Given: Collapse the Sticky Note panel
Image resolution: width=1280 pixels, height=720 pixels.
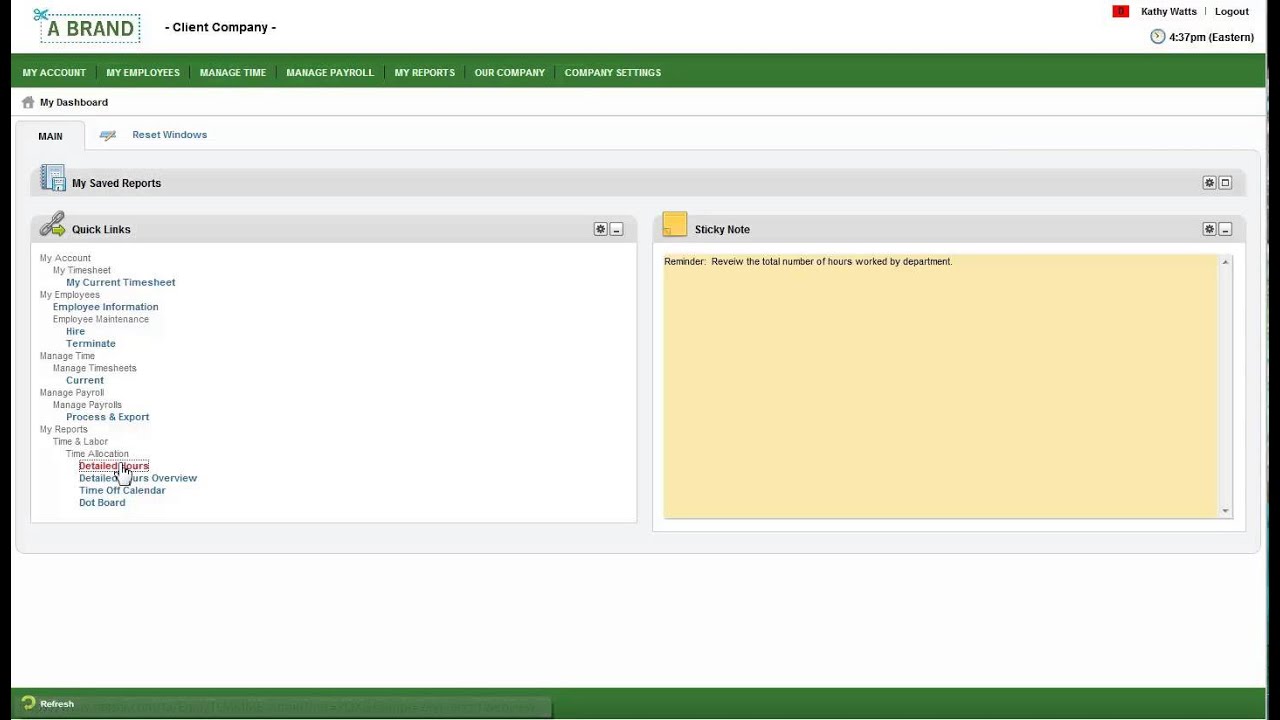Looking at the screenshot, I should [1225, 229].
